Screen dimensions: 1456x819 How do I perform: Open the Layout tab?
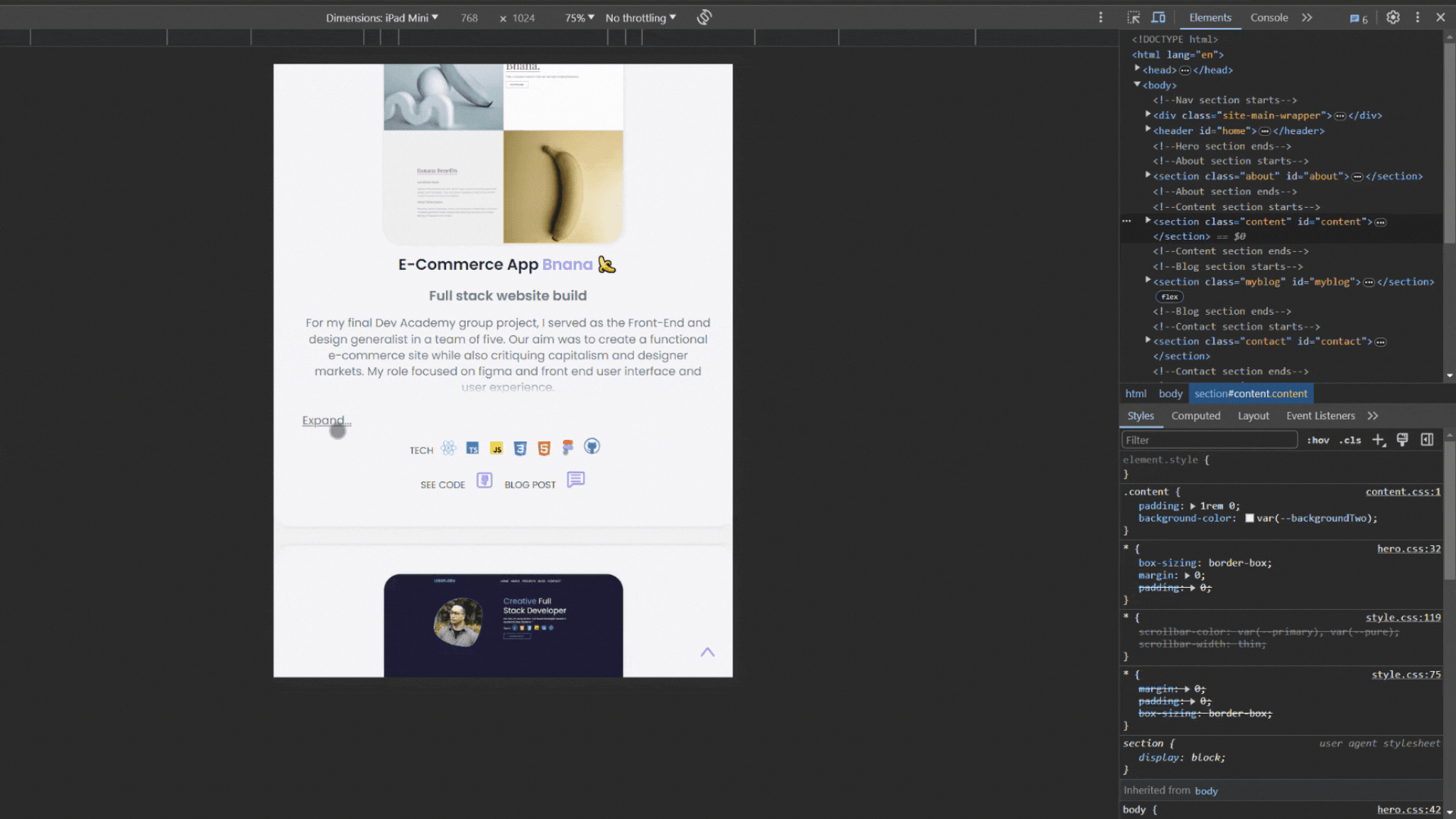[x=1254, y=416]
